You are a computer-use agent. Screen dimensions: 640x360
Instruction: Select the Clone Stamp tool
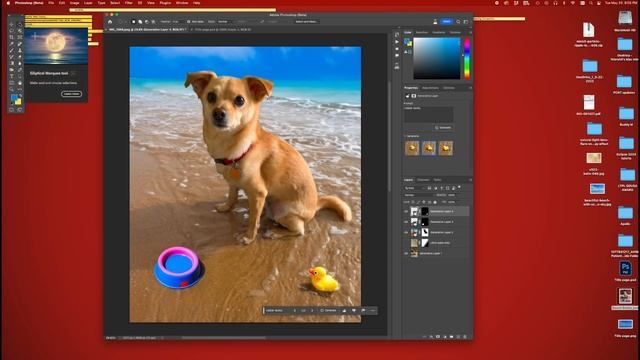pos(20,51)
